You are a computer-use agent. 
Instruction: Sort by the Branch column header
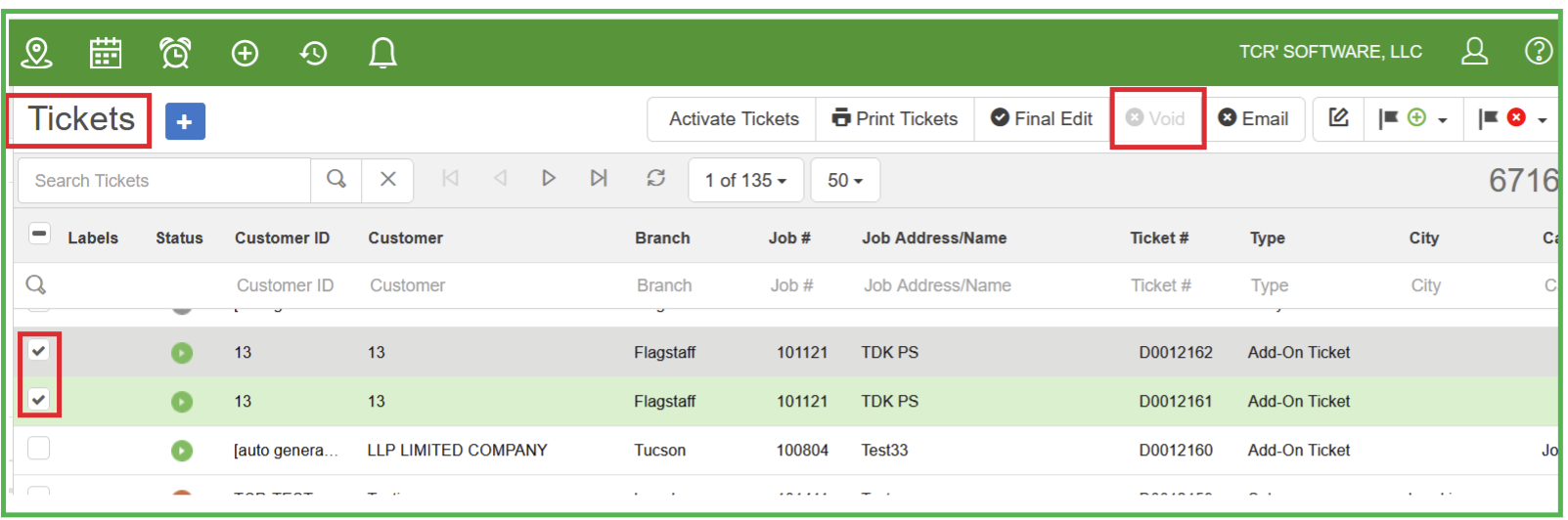[662, 238]
